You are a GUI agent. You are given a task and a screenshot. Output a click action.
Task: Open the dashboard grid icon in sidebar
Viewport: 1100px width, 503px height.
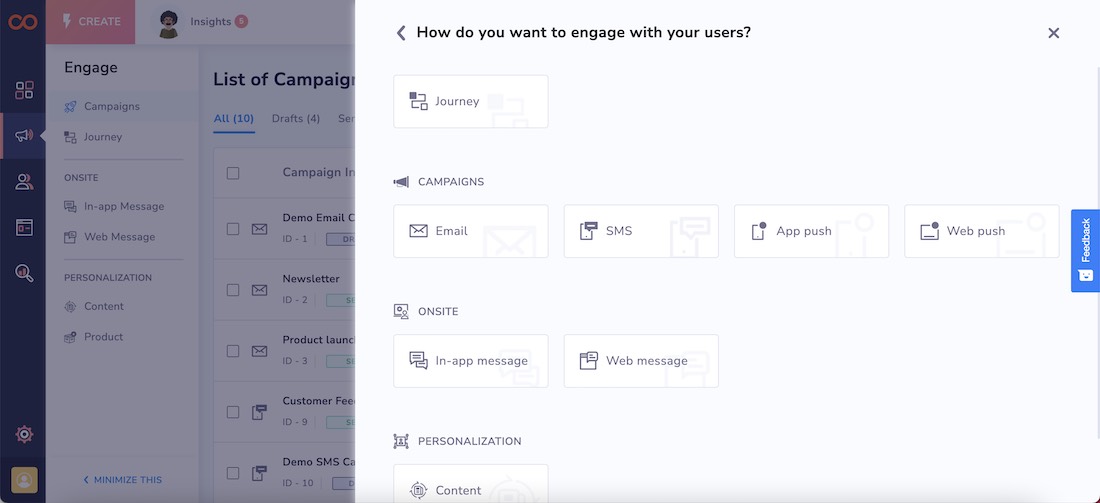(24, 91)
